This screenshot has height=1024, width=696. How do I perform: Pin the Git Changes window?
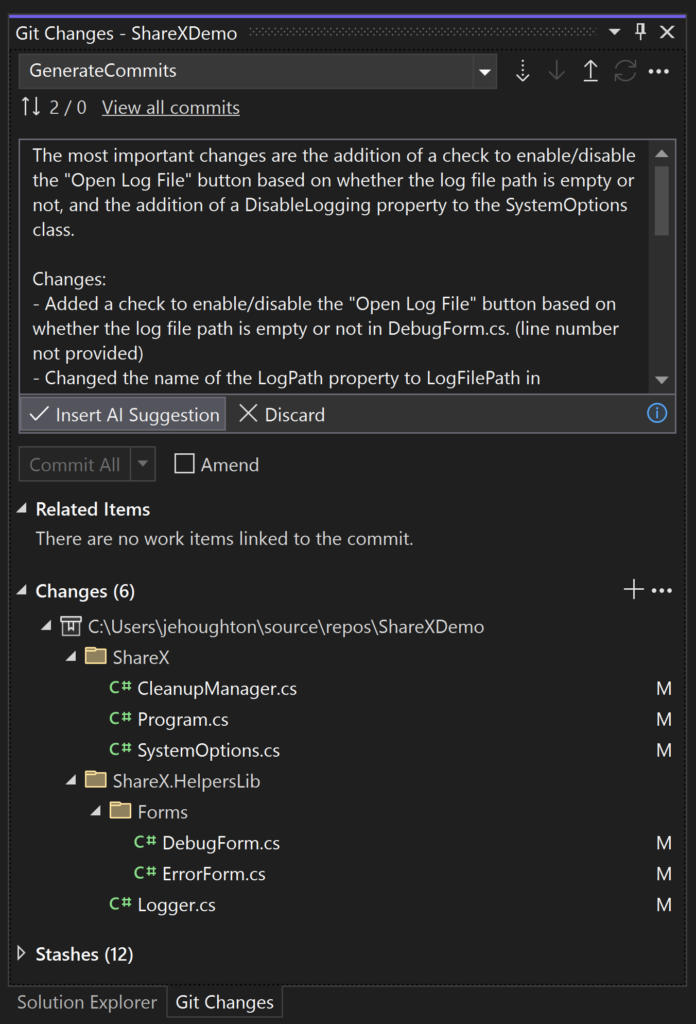pos(640,31)
